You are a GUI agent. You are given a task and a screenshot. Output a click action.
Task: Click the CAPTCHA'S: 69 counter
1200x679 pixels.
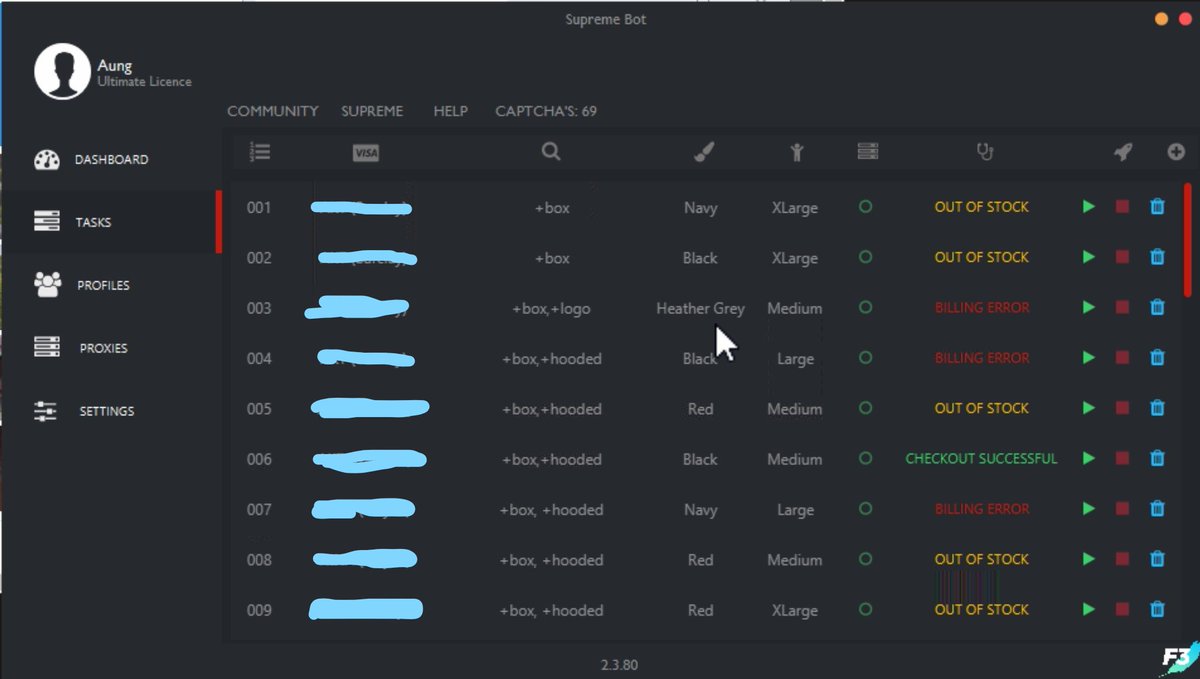tap(546, 111)
